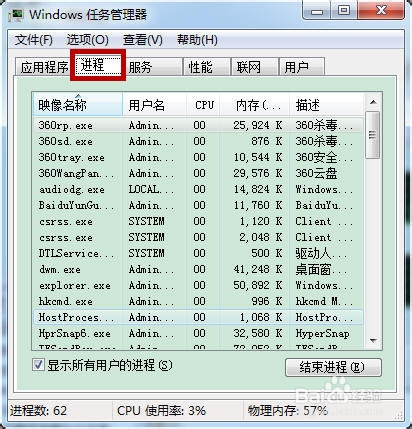Maximize the Task Manager window
The width and height of the screenshot is (412, 429).
343,11
